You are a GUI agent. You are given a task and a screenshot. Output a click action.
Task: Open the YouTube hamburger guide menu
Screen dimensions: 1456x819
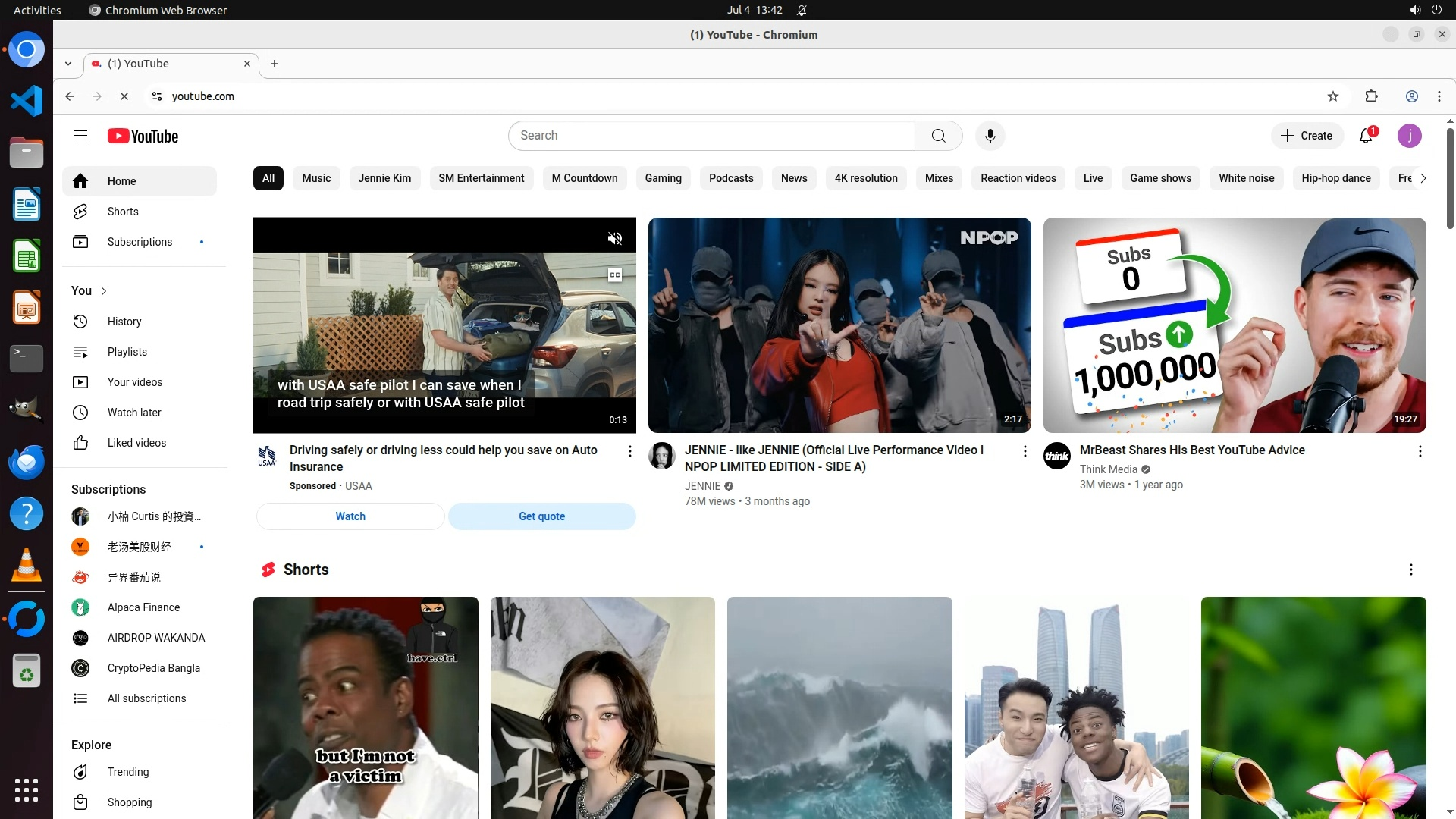click(80, 136)
